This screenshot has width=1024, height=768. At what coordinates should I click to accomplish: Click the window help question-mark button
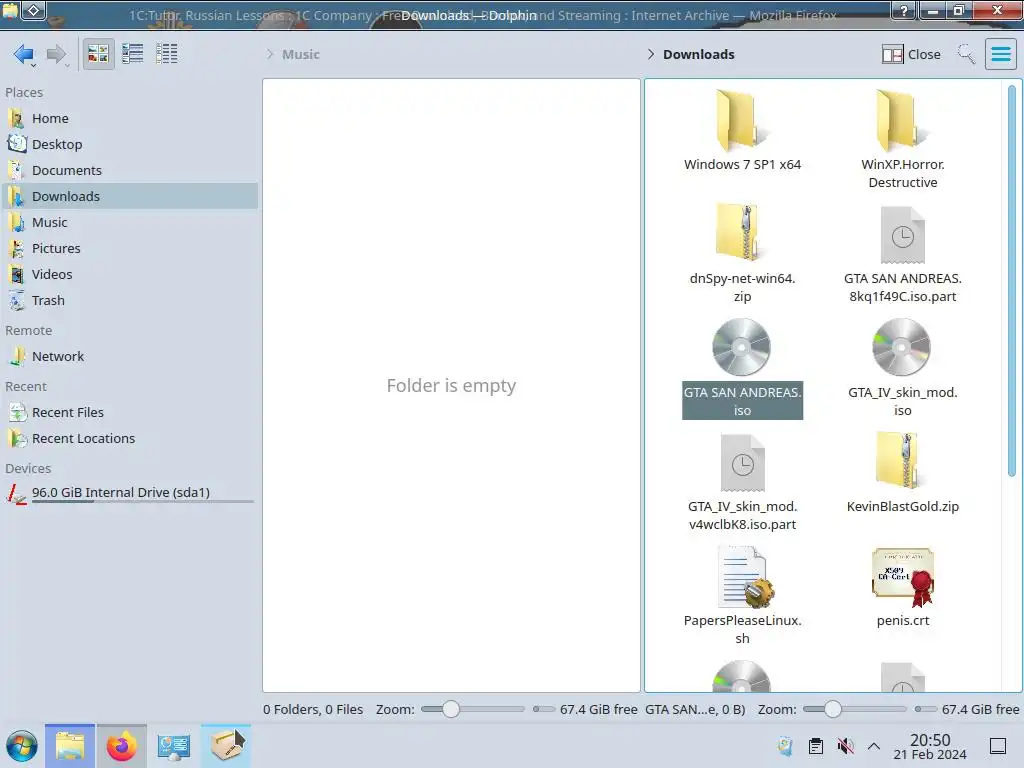point(904,10)
